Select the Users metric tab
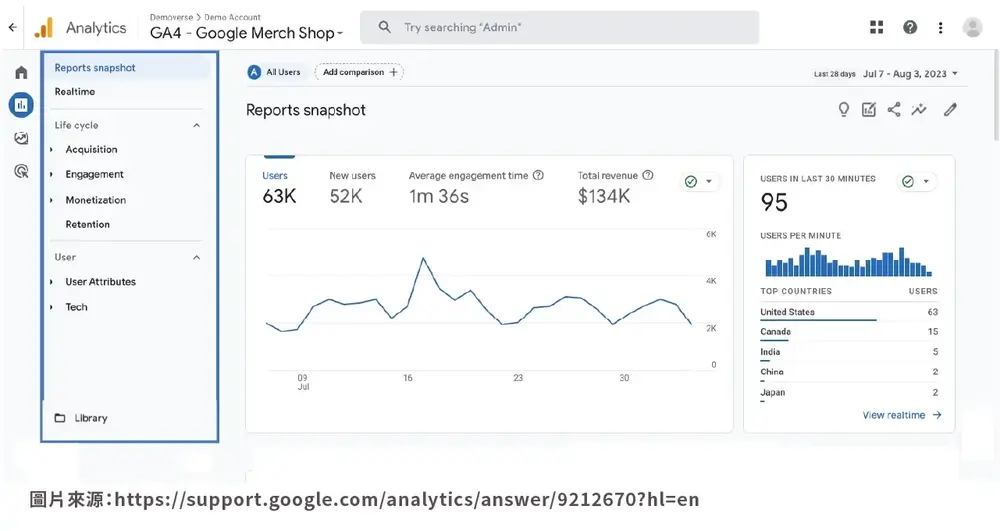The image size is (1000, 531). coord(279,188)
